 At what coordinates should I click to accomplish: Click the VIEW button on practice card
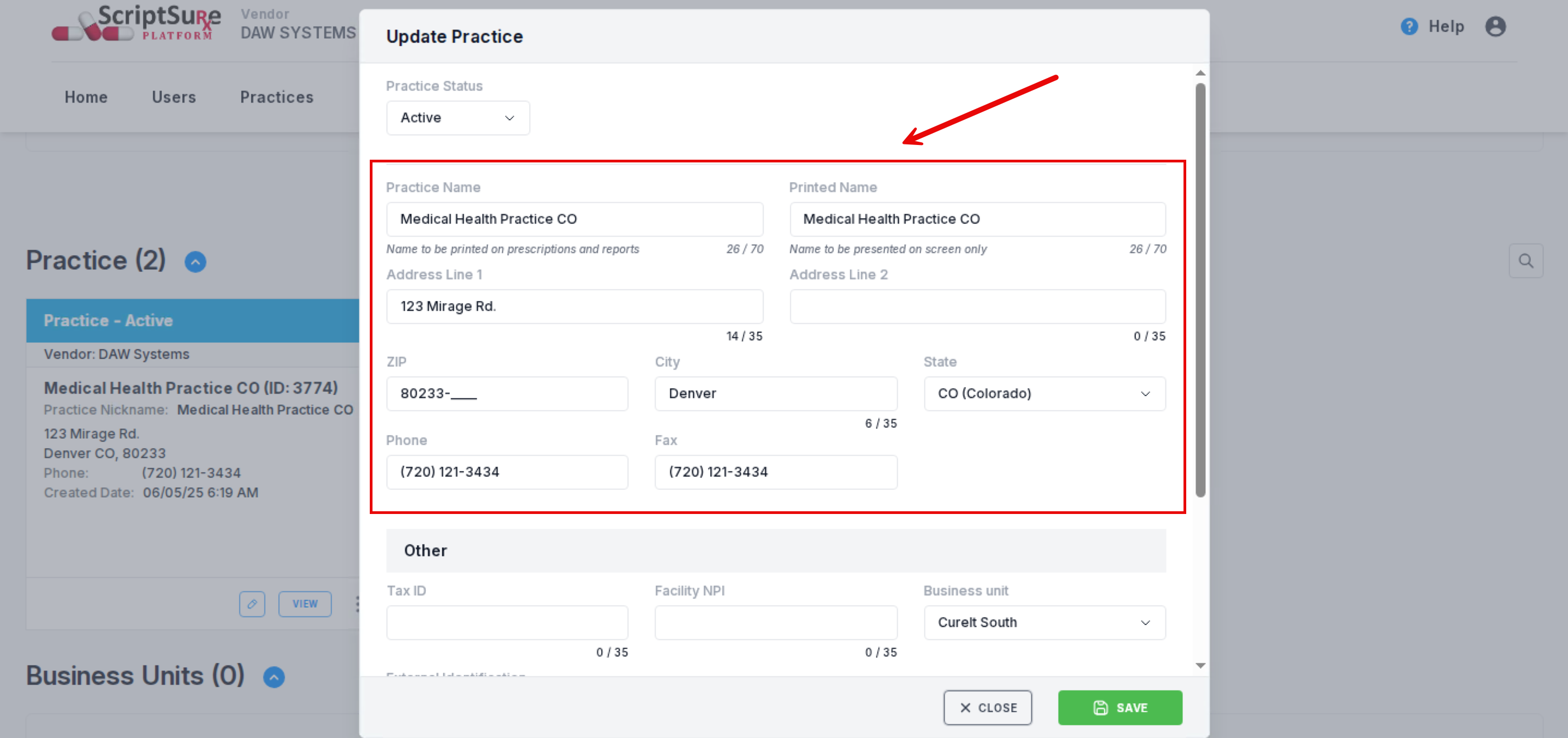(x=305, y=603)
